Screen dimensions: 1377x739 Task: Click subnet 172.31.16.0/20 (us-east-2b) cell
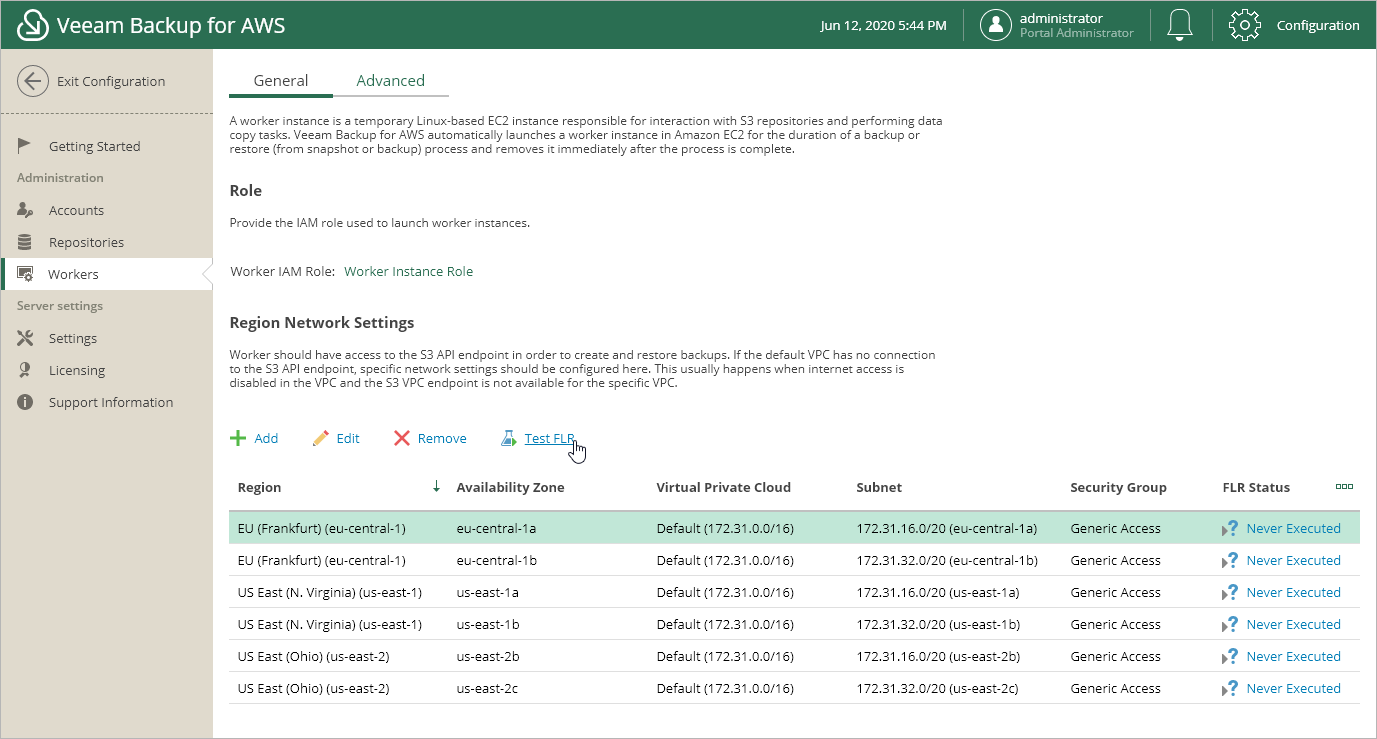coord(938,656)
